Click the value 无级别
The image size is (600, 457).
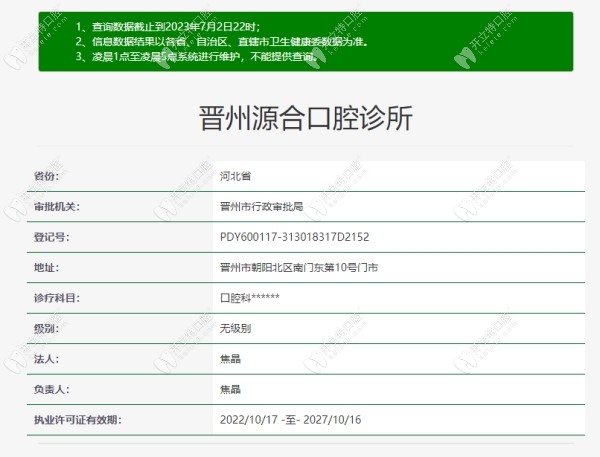(x=235, y=328)
